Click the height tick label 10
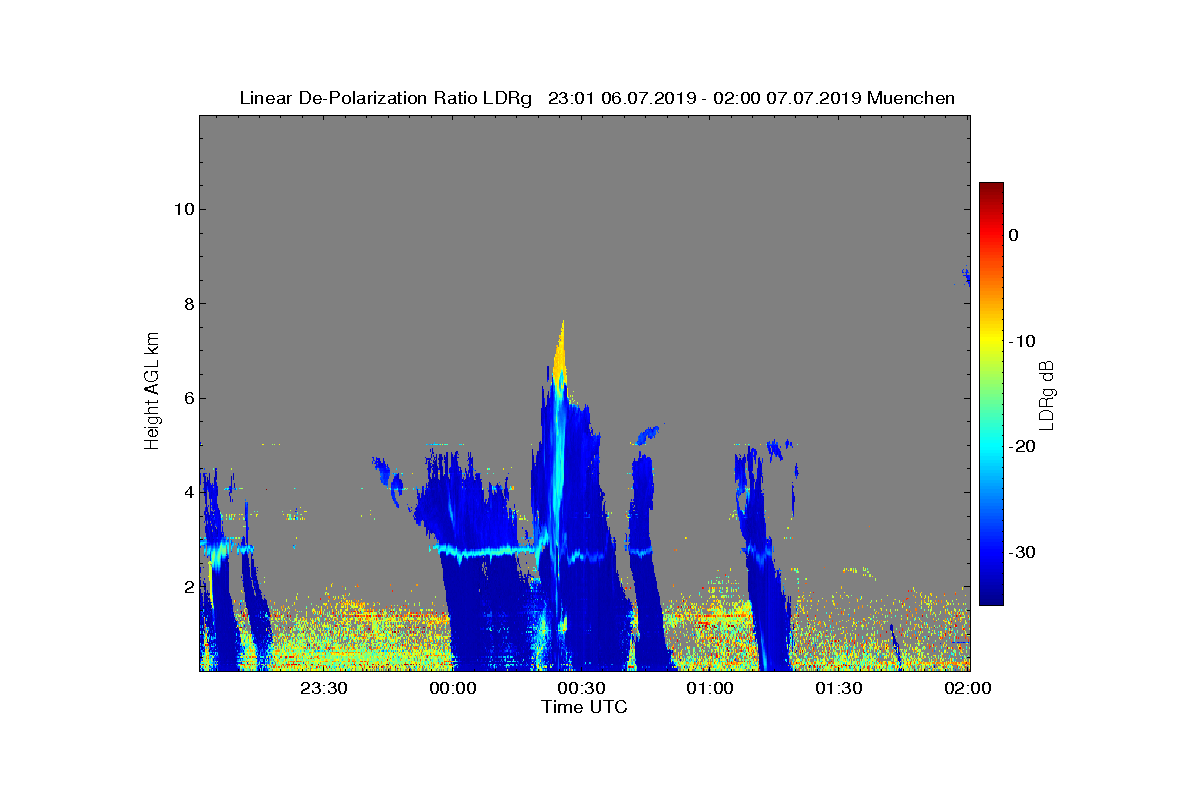 [x=182, y=209]
